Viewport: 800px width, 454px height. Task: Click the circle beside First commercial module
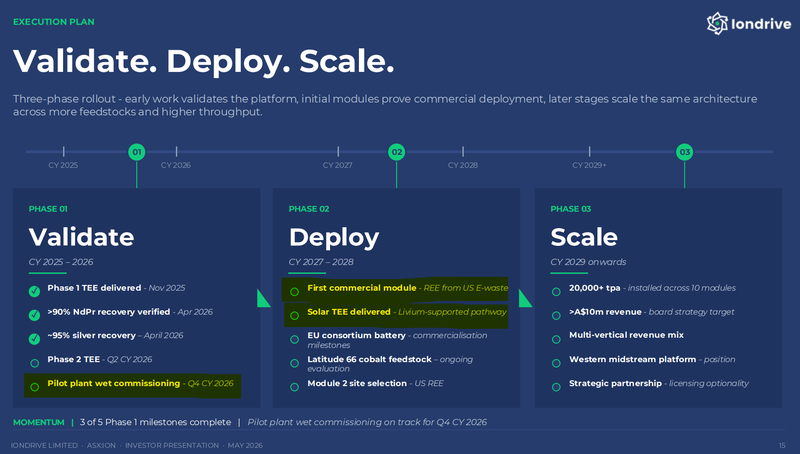tap(294, 292)
